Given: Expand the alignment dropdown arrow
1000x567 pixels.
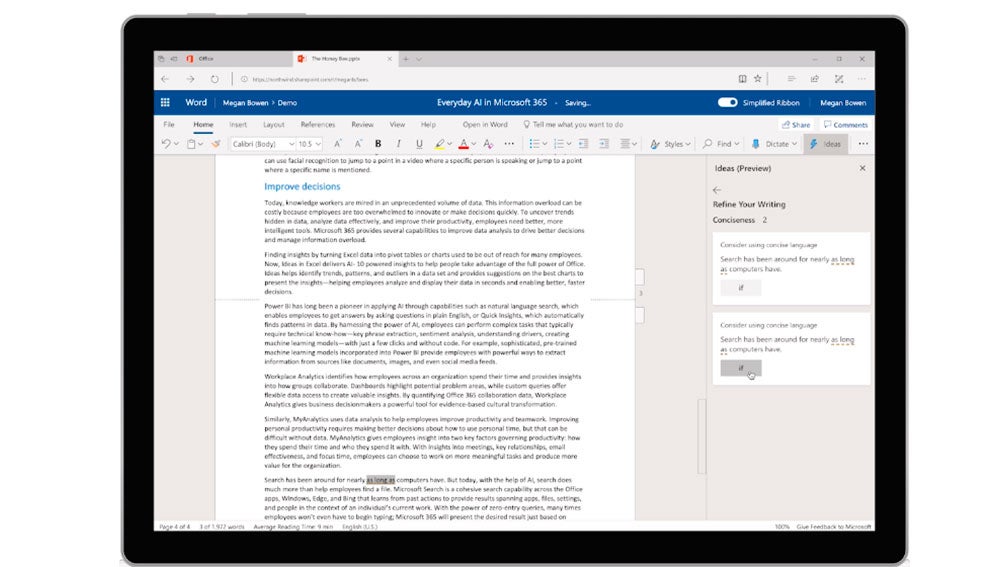Looking at the screenshot, I should (x=635, y=144).
